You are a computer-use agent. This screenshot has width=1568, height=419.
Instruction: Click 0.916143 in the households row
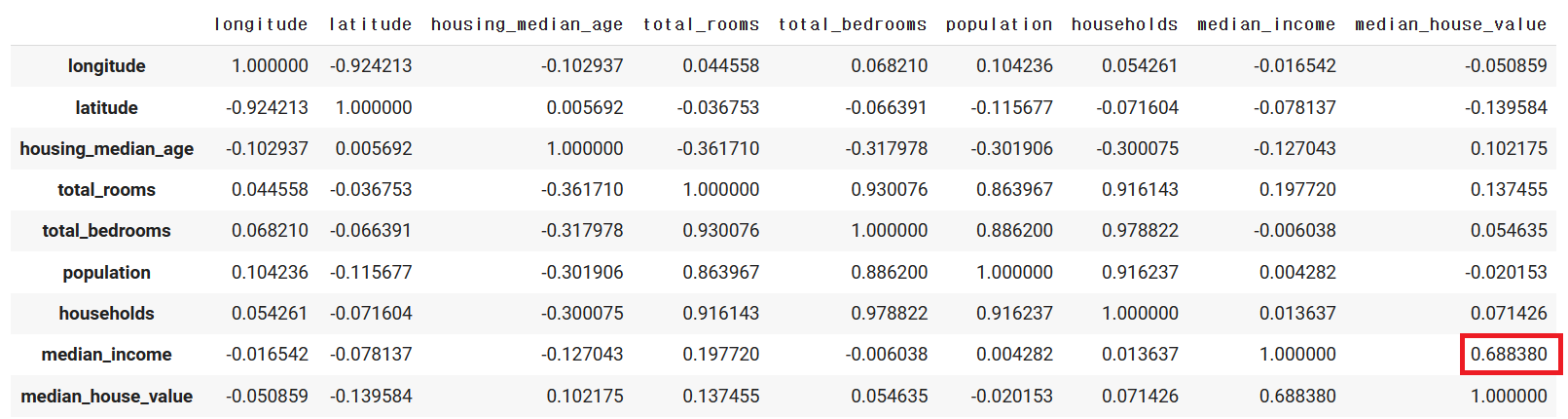click(720, 314)
